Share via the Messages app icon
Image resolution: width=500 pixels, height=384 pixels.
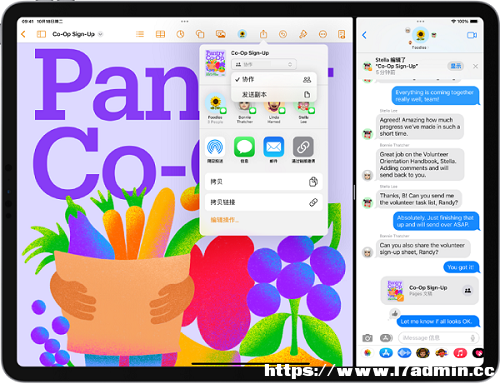pos(244,147)
